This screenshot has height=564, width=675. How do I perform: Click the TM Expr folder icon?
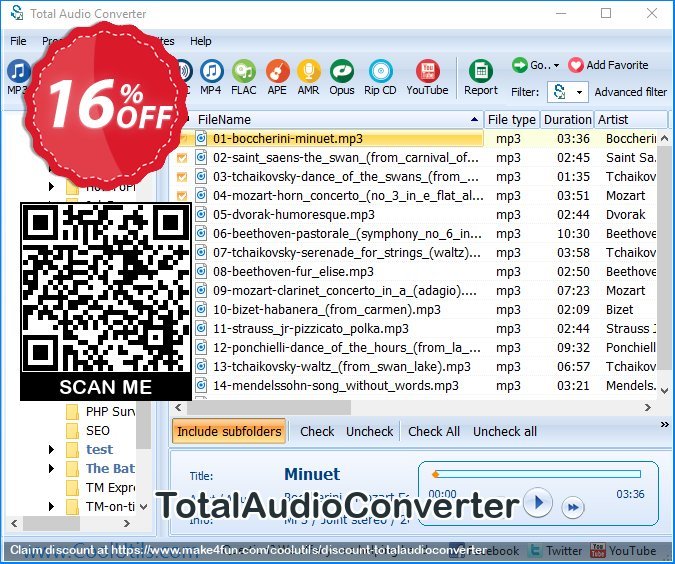(x=73, y=487)
